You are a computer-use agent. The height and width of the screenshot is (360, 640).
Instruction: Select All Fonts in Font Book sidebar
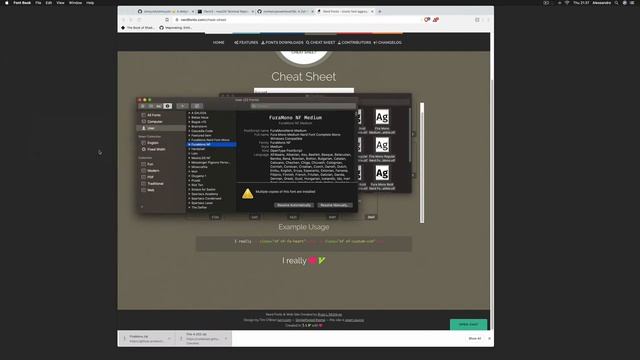pyautogui.click(x=154, y=115)
